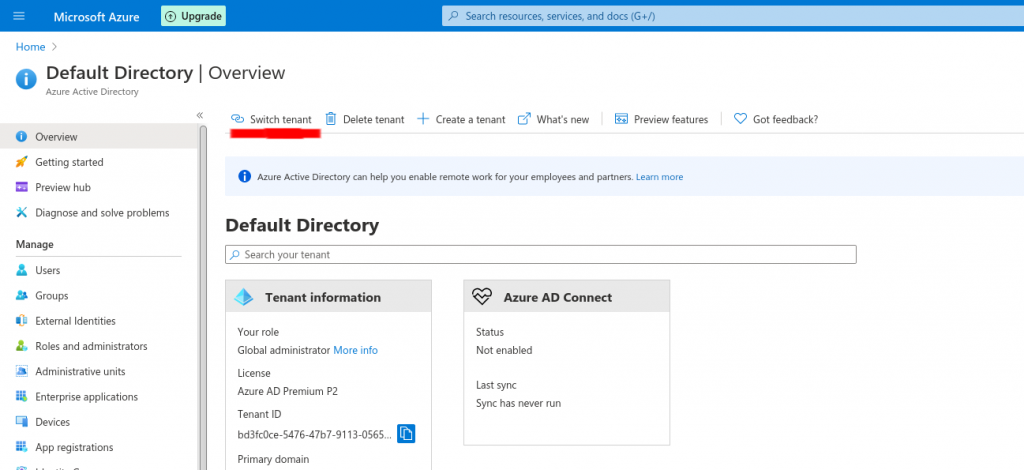1024x470 pixels.
Task: Click the Users person icon
Action: pos(22,270)
